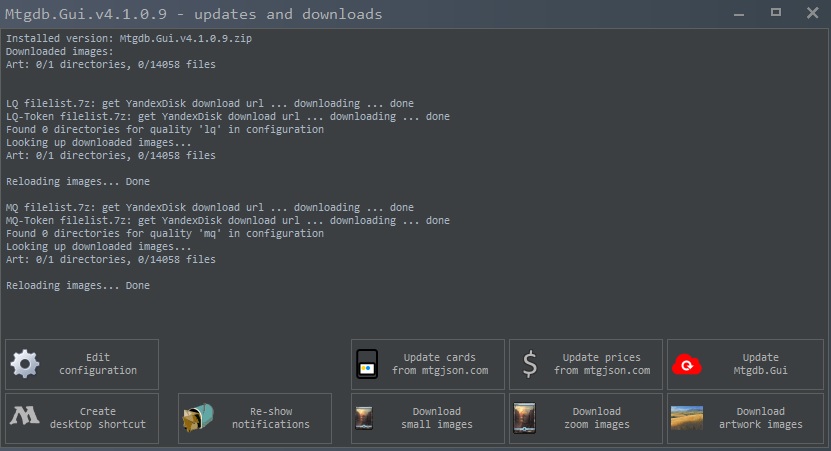
Task: Start Download artwork images via its label
Action: tap(761, 418)
